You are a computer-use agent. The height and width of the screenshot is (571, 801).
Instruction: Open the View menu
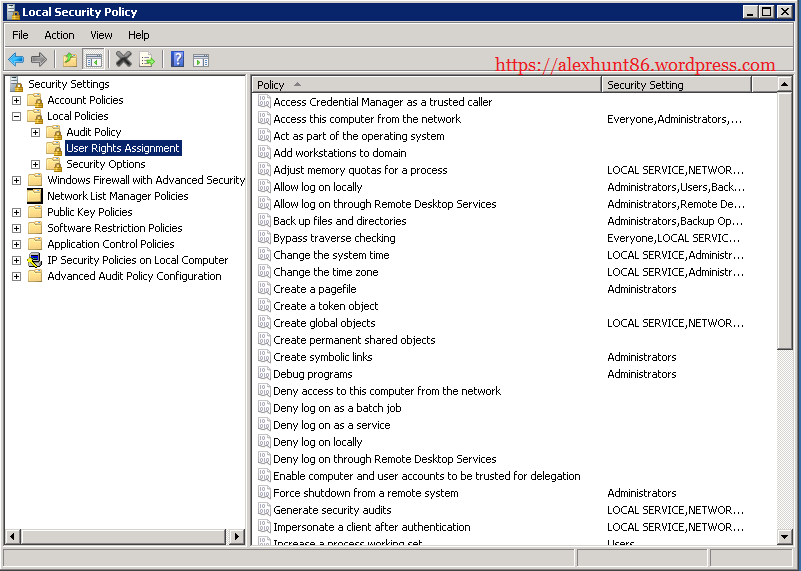coord(101,35)
